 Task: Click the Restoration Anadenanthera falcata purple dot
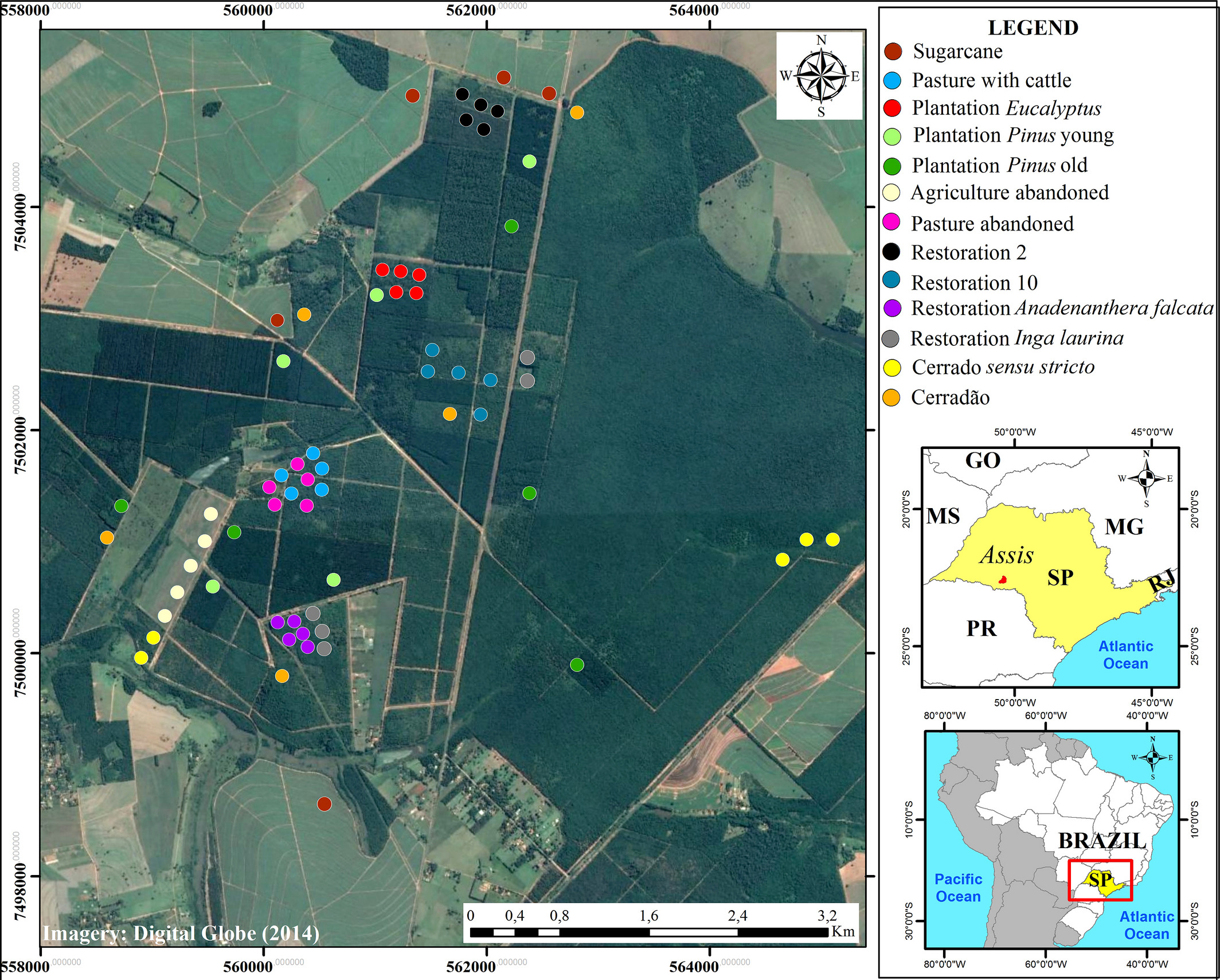point(892,309)
